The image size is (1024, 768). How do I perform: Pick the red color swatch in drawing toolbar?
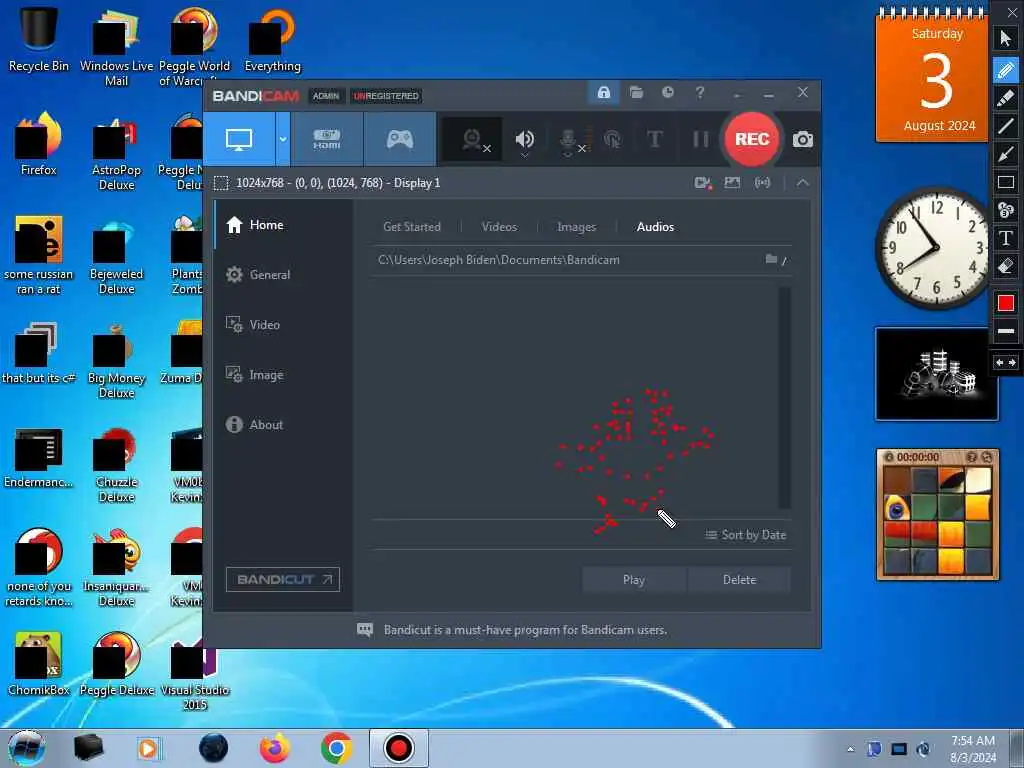[1006, 303]
